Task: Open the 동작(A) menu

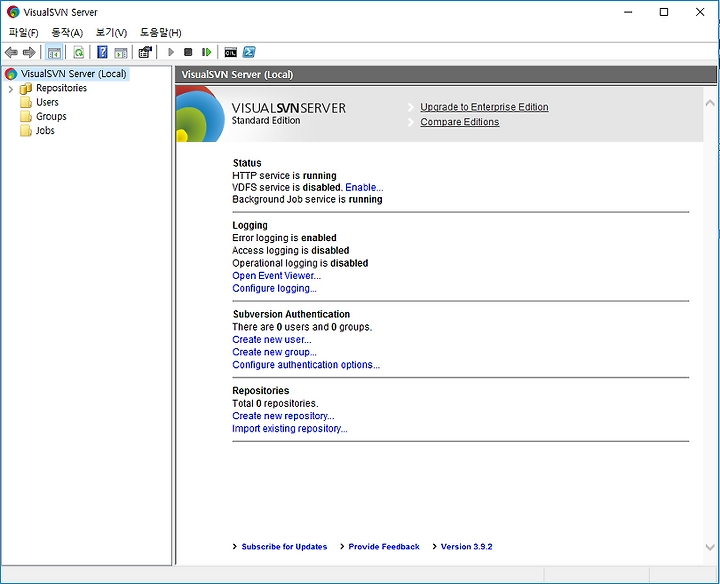Action: [x=67, y=33]
